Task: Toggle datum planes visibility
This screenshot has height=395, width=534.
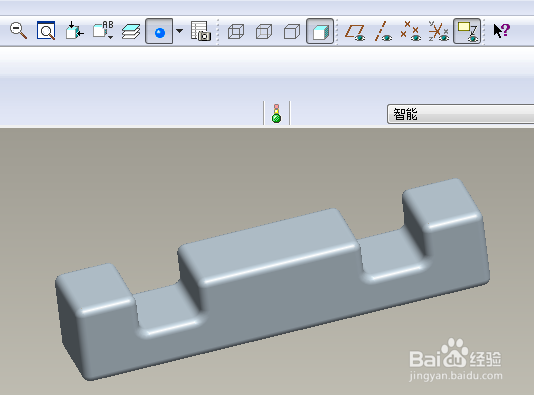Action: 355,32
